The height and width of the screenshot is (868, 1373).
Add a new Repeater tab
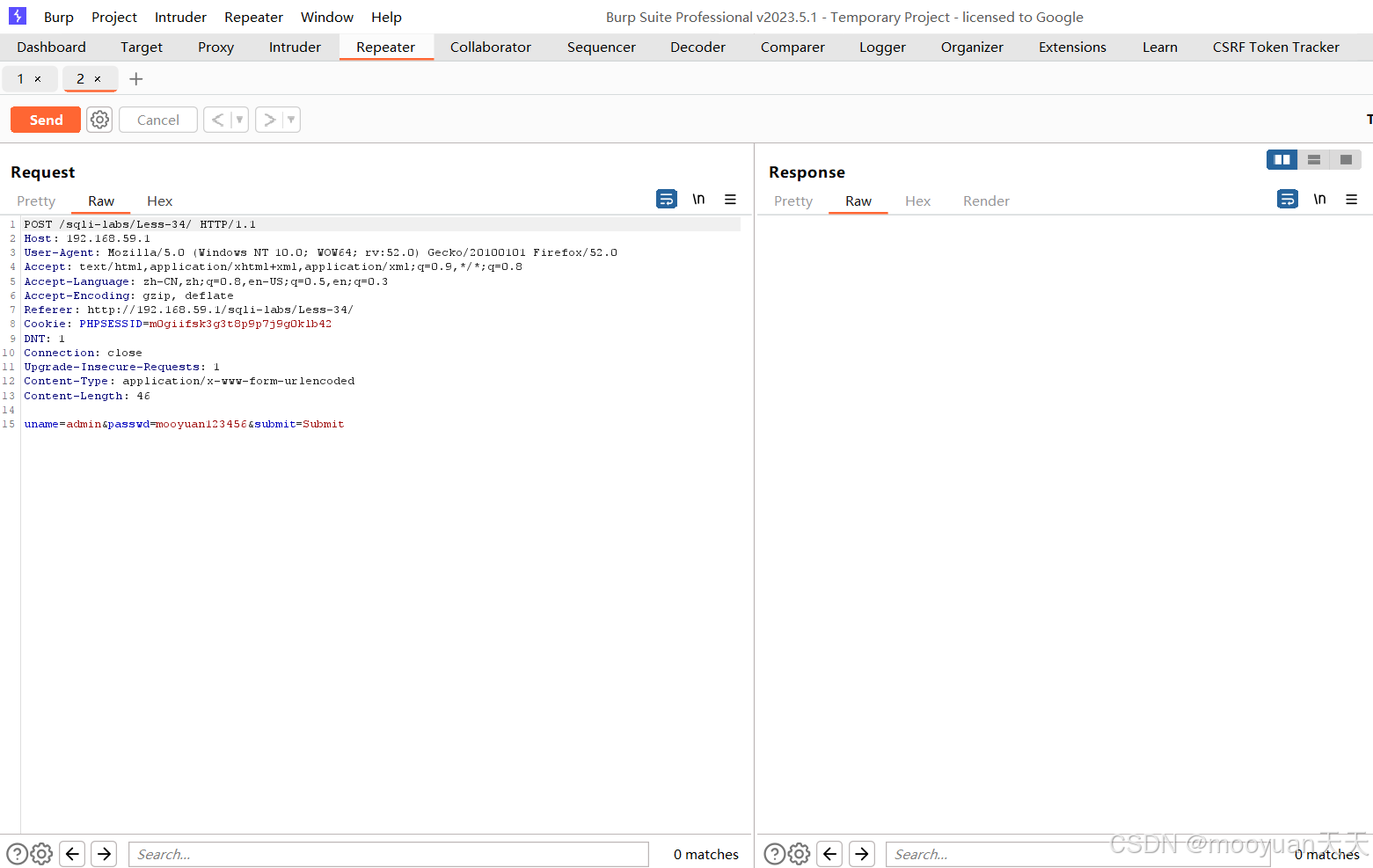(x=136, y=79)
